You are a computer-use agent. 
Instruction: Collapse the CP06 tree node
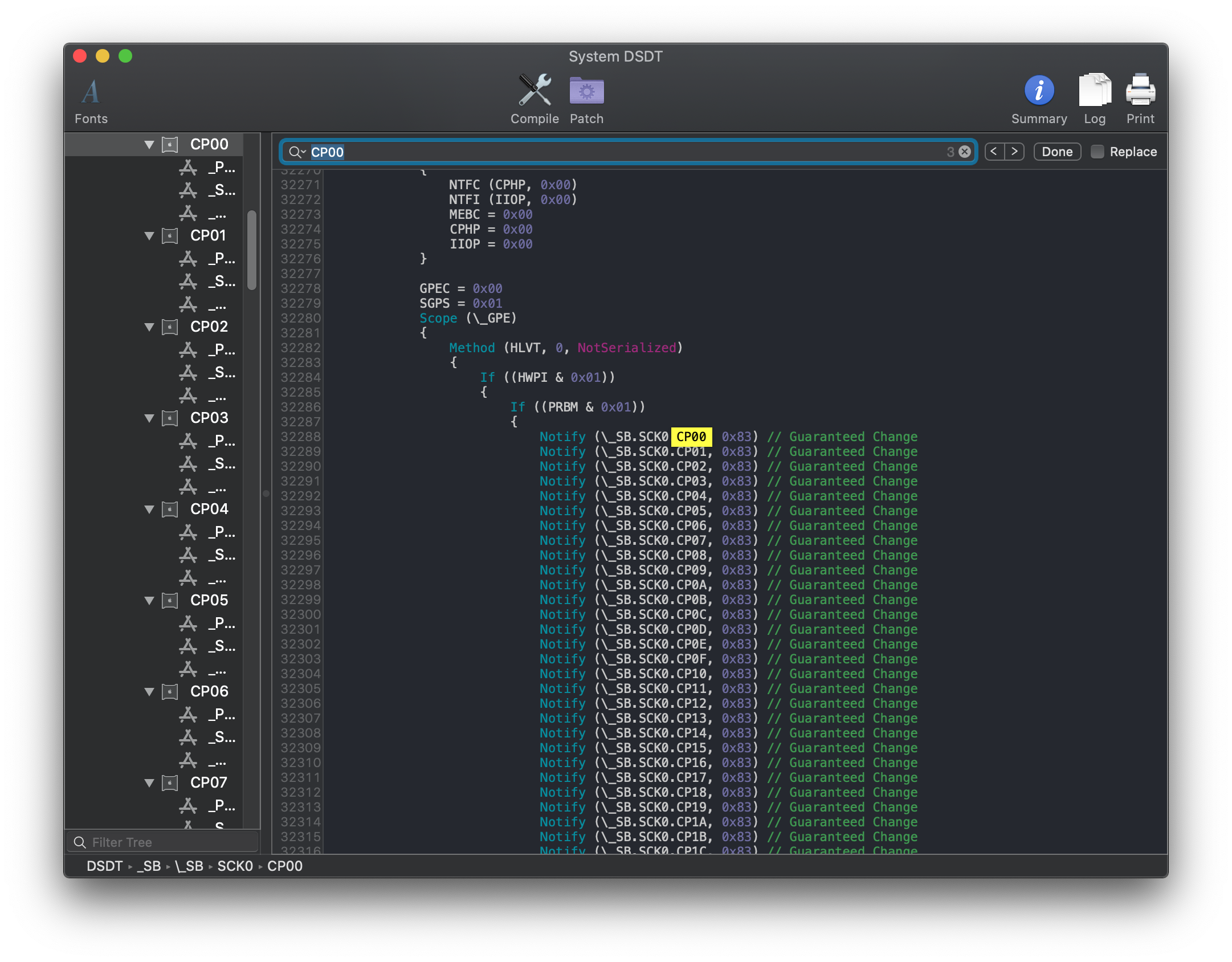click(149, 692)
